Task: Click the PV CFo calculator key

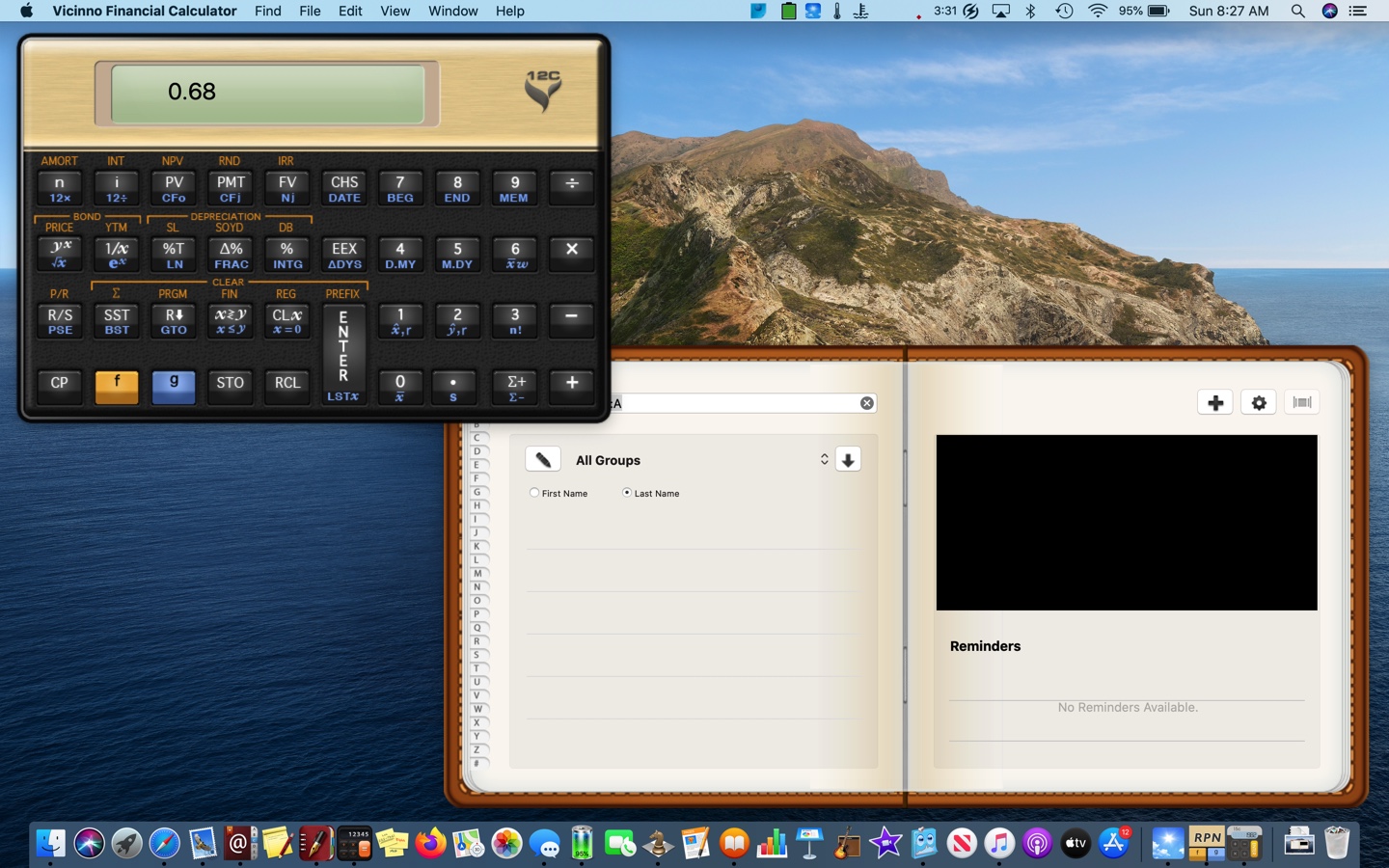Action: [x=174, y=189]
